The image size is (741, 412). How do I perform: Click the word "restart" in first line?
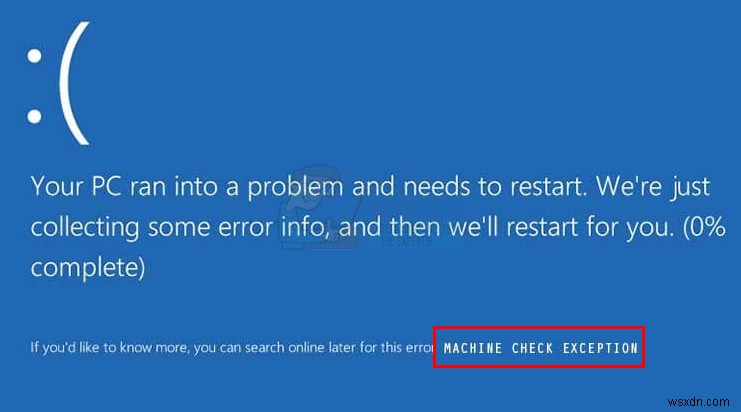coord(548,187)
